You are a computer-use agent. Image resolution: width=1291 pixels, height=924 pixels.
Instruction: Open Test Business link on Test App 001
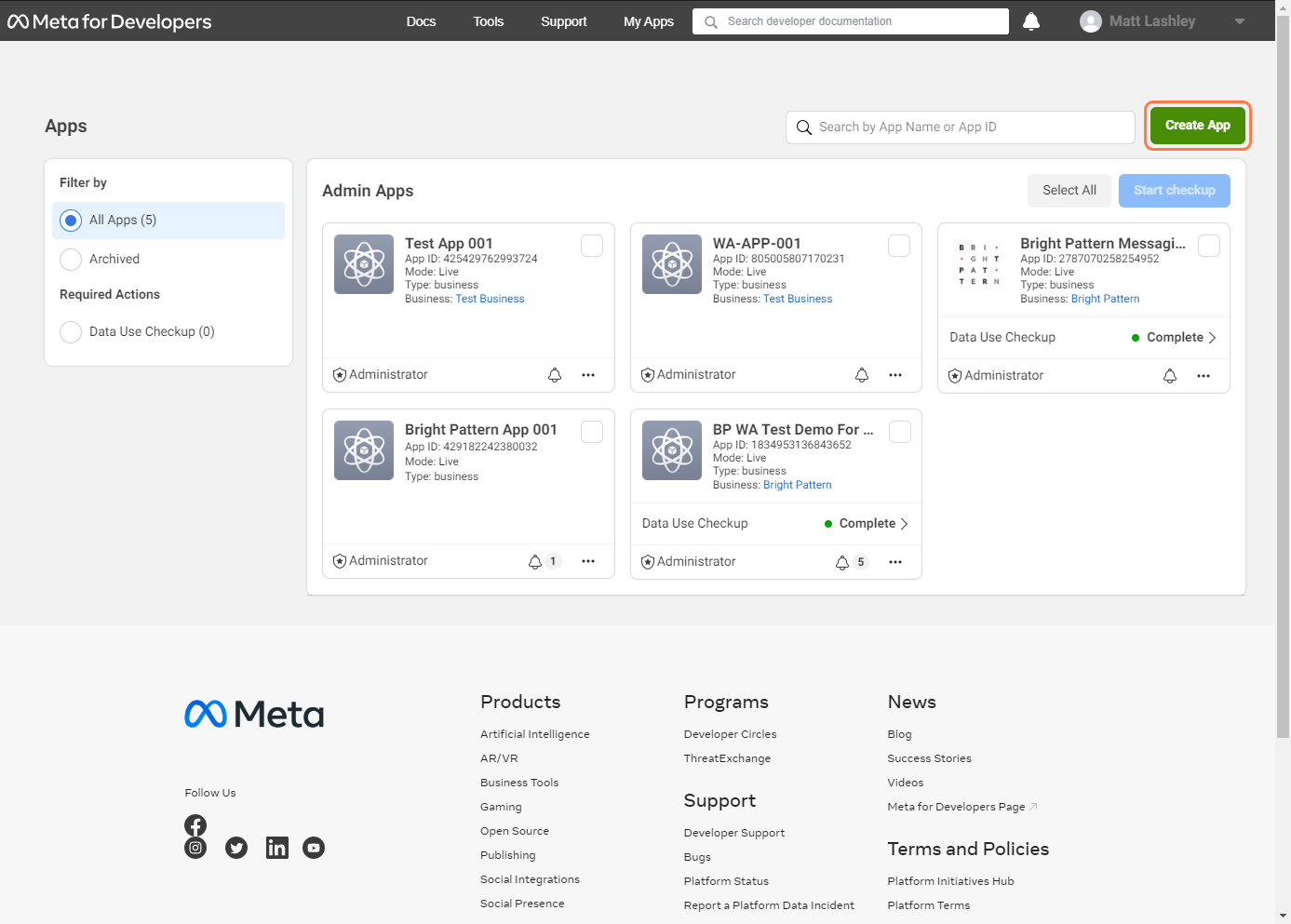tap(490, 299)
